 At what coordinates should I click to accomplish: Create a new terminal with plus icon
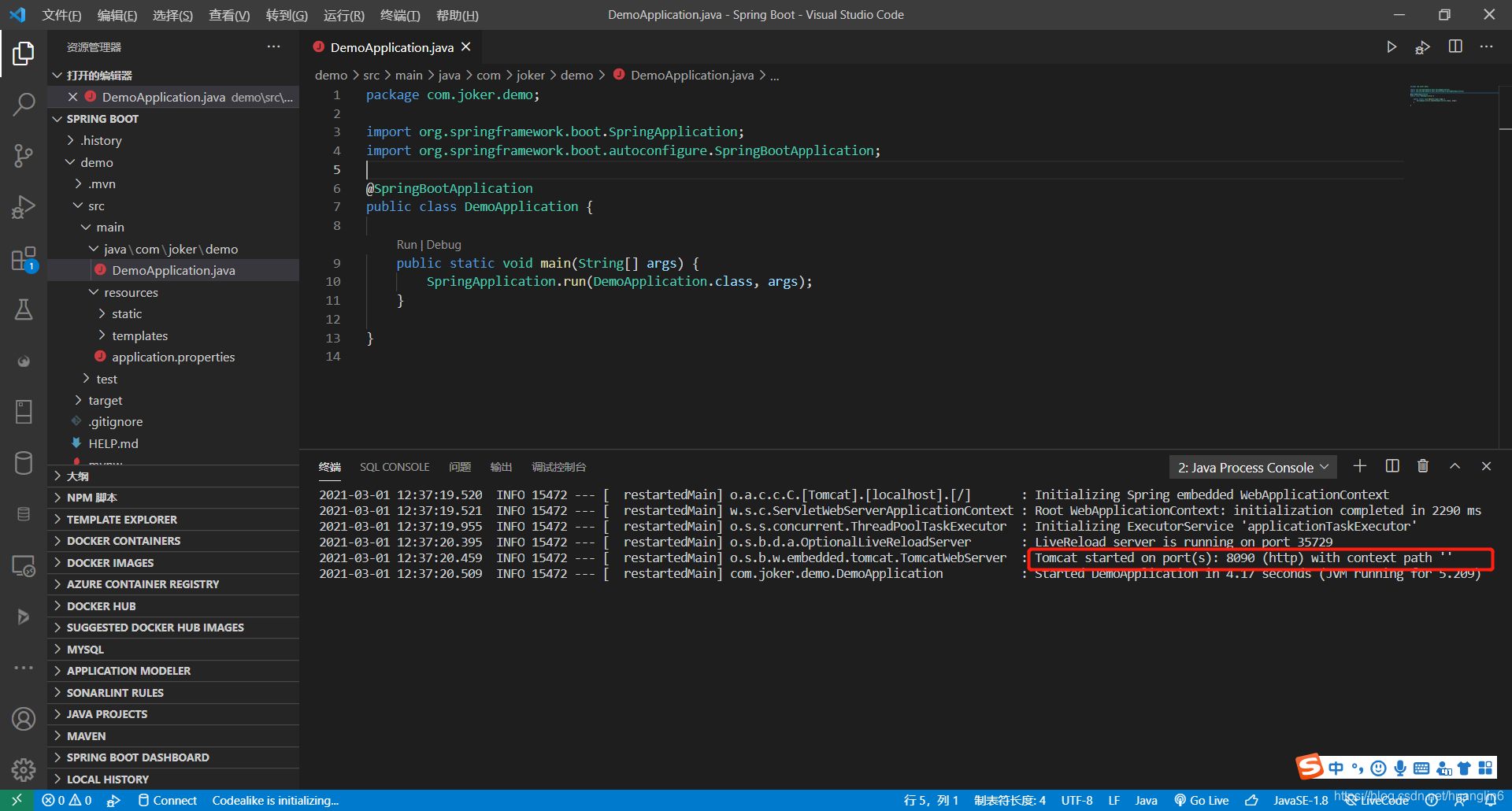coord(1360,466)
